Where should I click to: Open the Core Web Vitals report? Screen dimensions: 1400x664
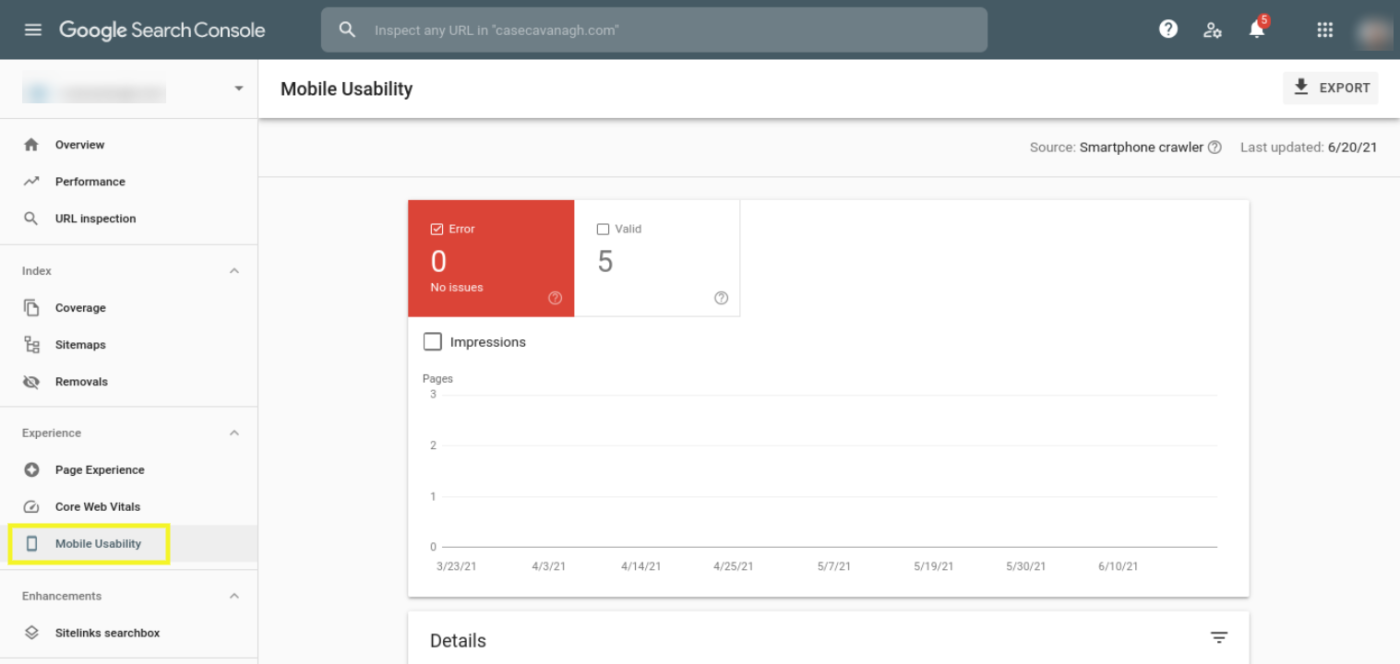99,507
